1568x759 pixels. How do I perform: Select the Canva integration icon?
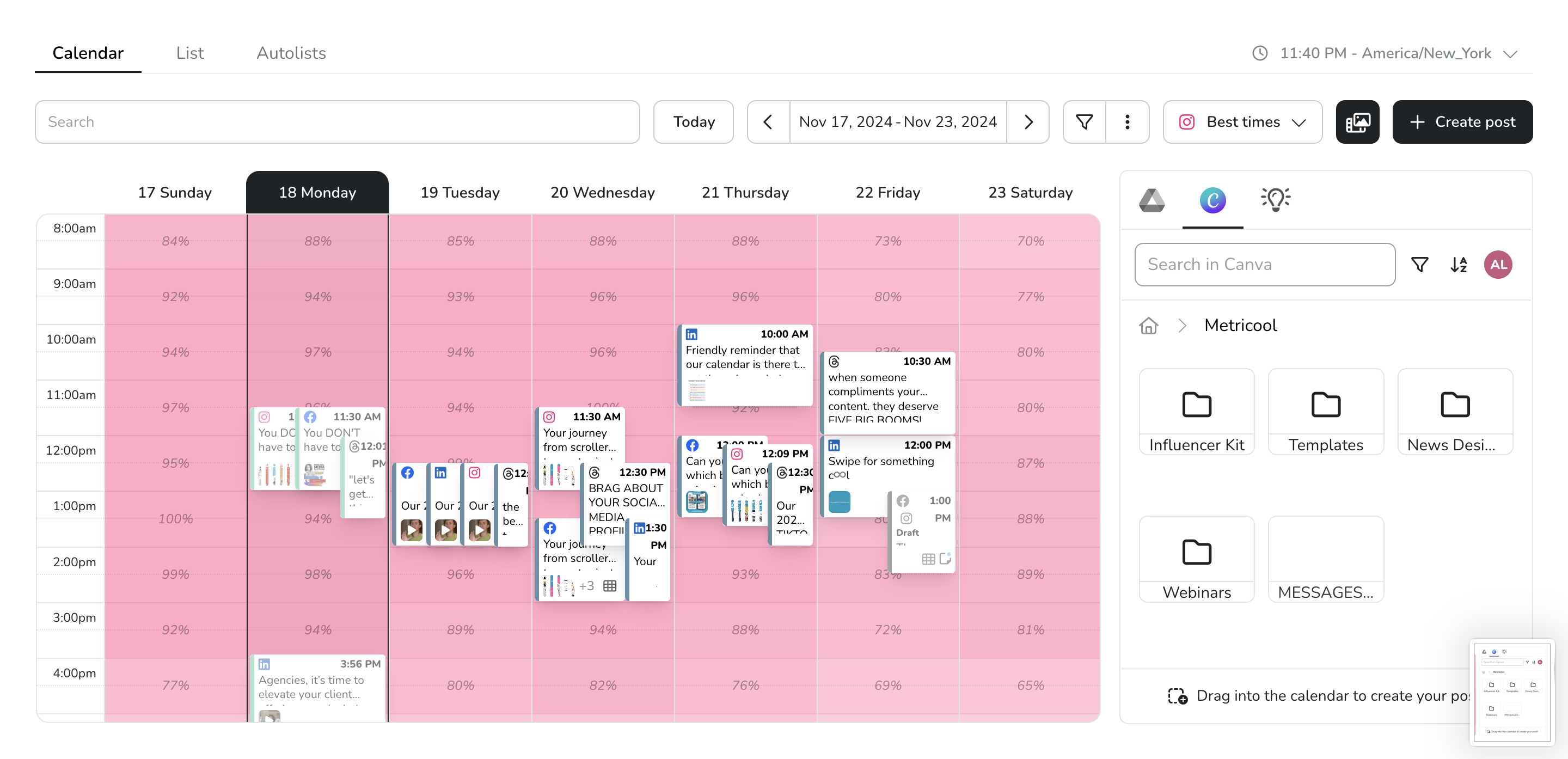1212,200
